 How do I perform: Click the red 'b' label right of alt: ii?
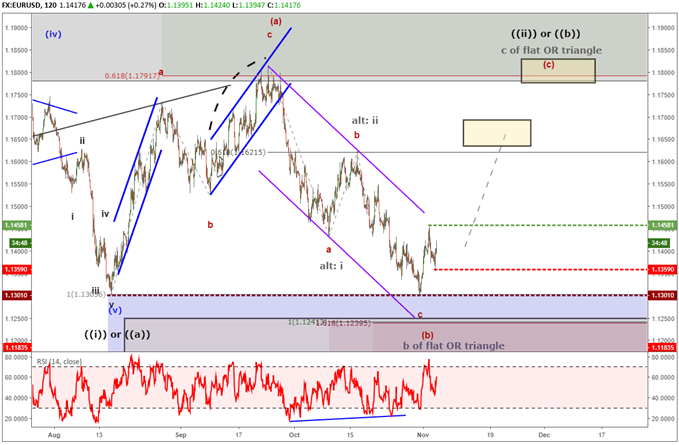[357, 135]
